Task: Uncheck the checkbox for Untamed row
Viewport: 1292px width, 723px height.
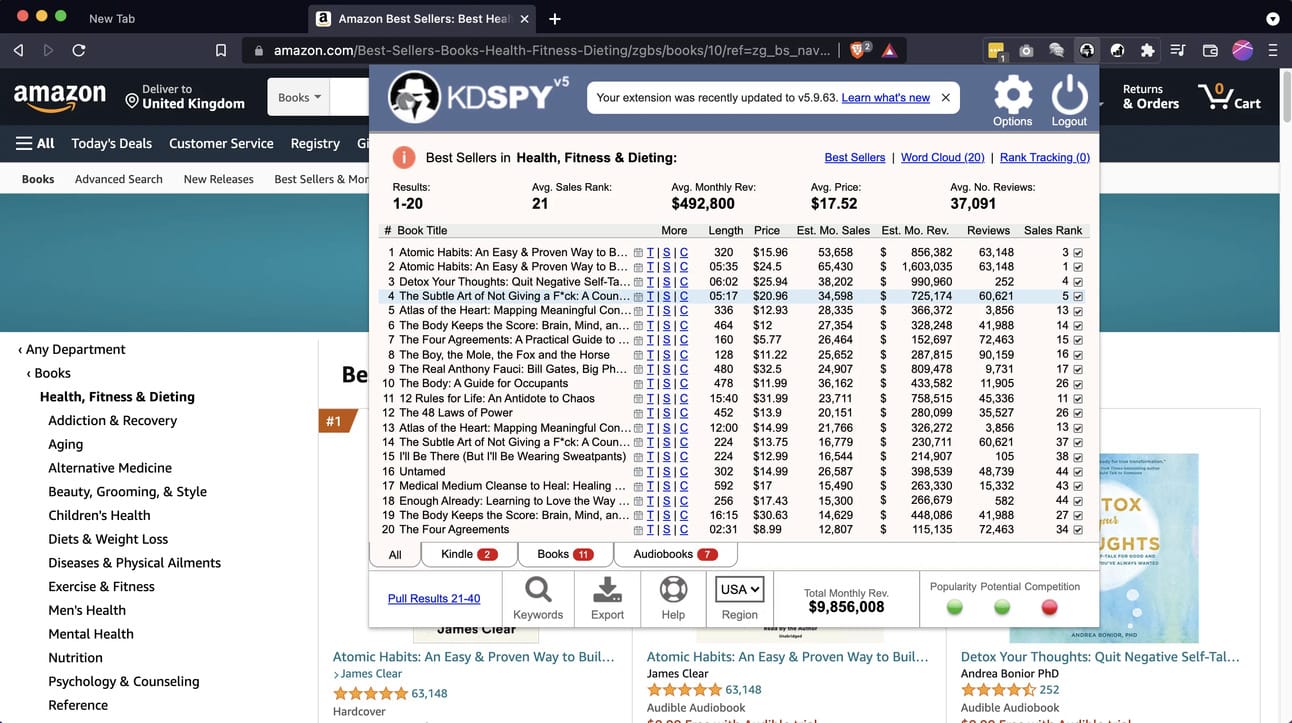Action: pos(1078,472)
